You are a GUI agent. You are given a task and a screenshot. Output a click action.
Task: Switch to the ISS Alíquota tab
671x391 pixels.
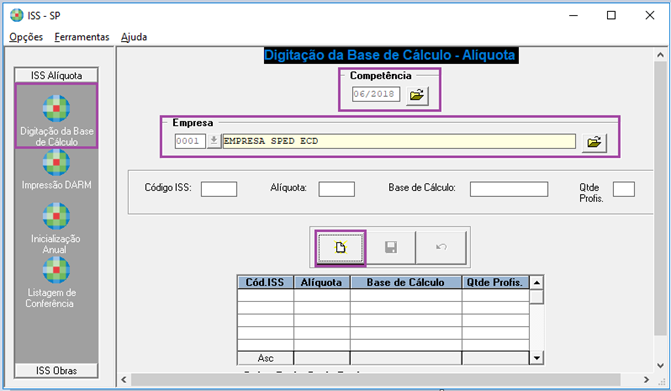[56, 75]
